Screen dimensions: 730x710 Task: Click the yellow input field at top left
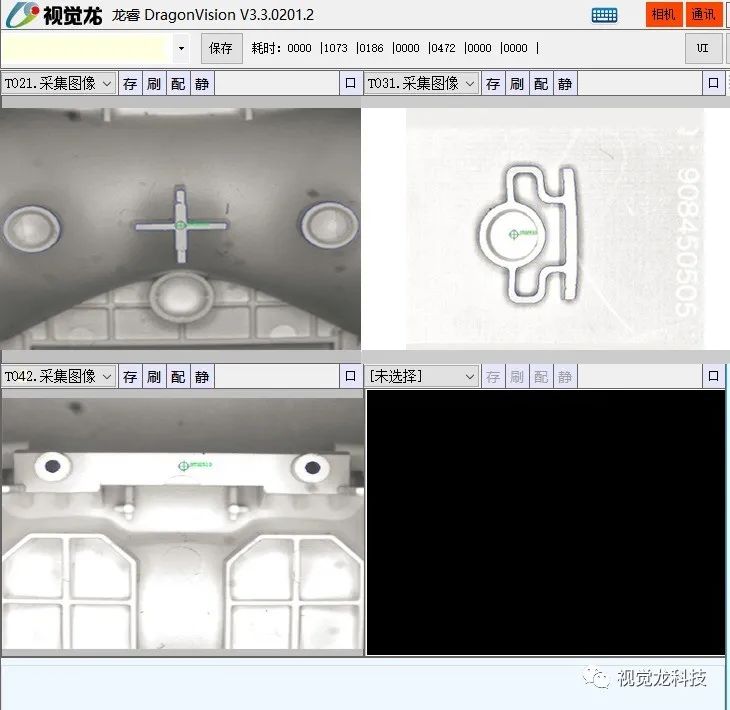click(x=84, y=48)
